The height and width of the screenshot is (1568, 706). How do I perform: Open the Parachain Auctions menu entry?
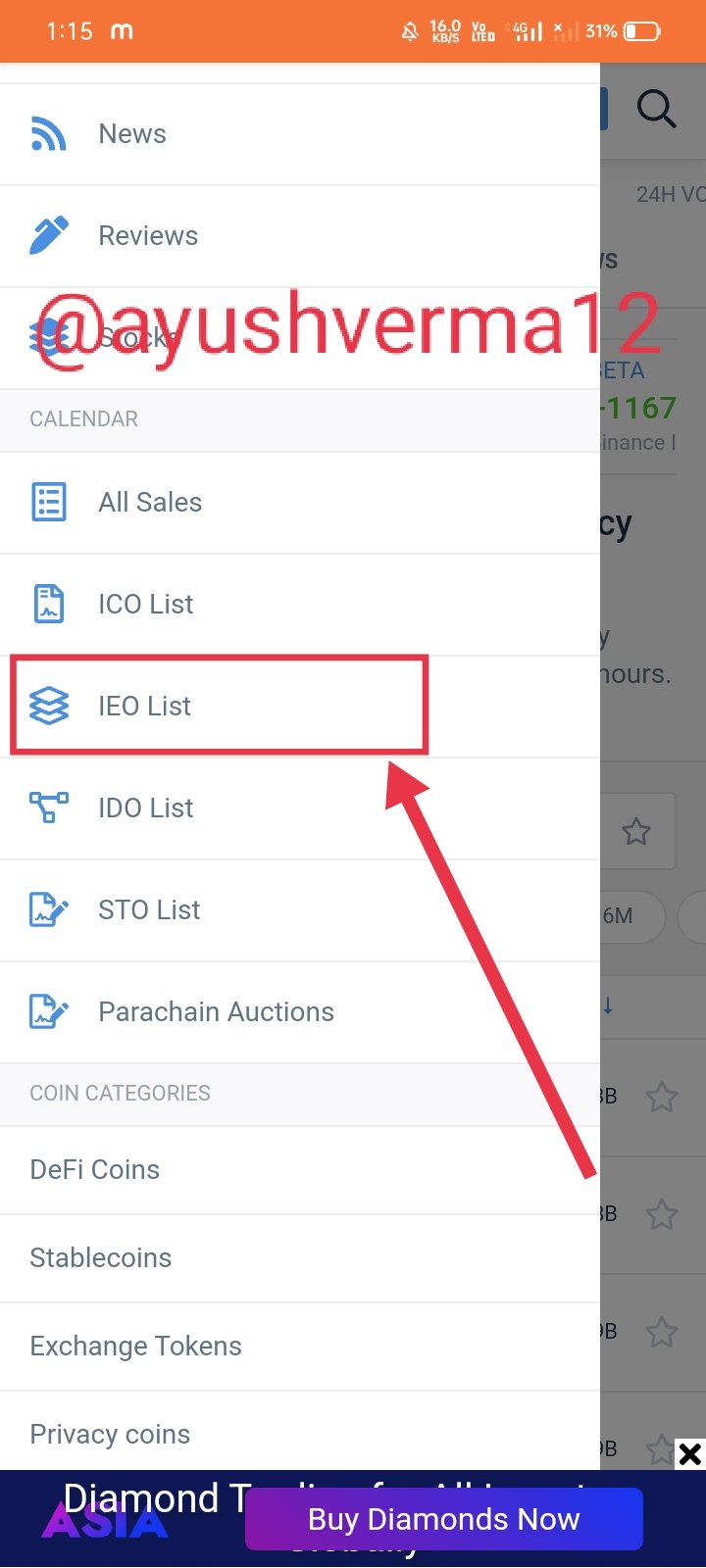click(216, 1011)
